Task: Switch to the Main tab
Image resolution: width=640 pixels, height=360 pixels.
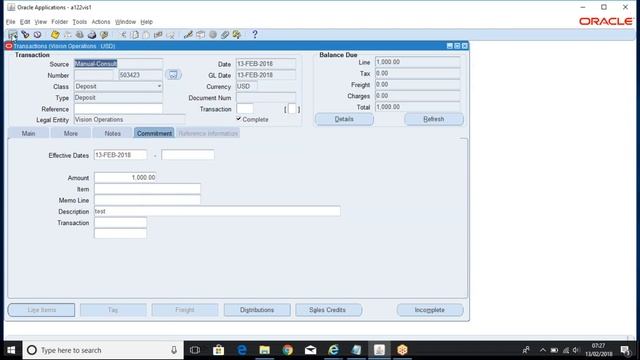Action: (29, 133)
